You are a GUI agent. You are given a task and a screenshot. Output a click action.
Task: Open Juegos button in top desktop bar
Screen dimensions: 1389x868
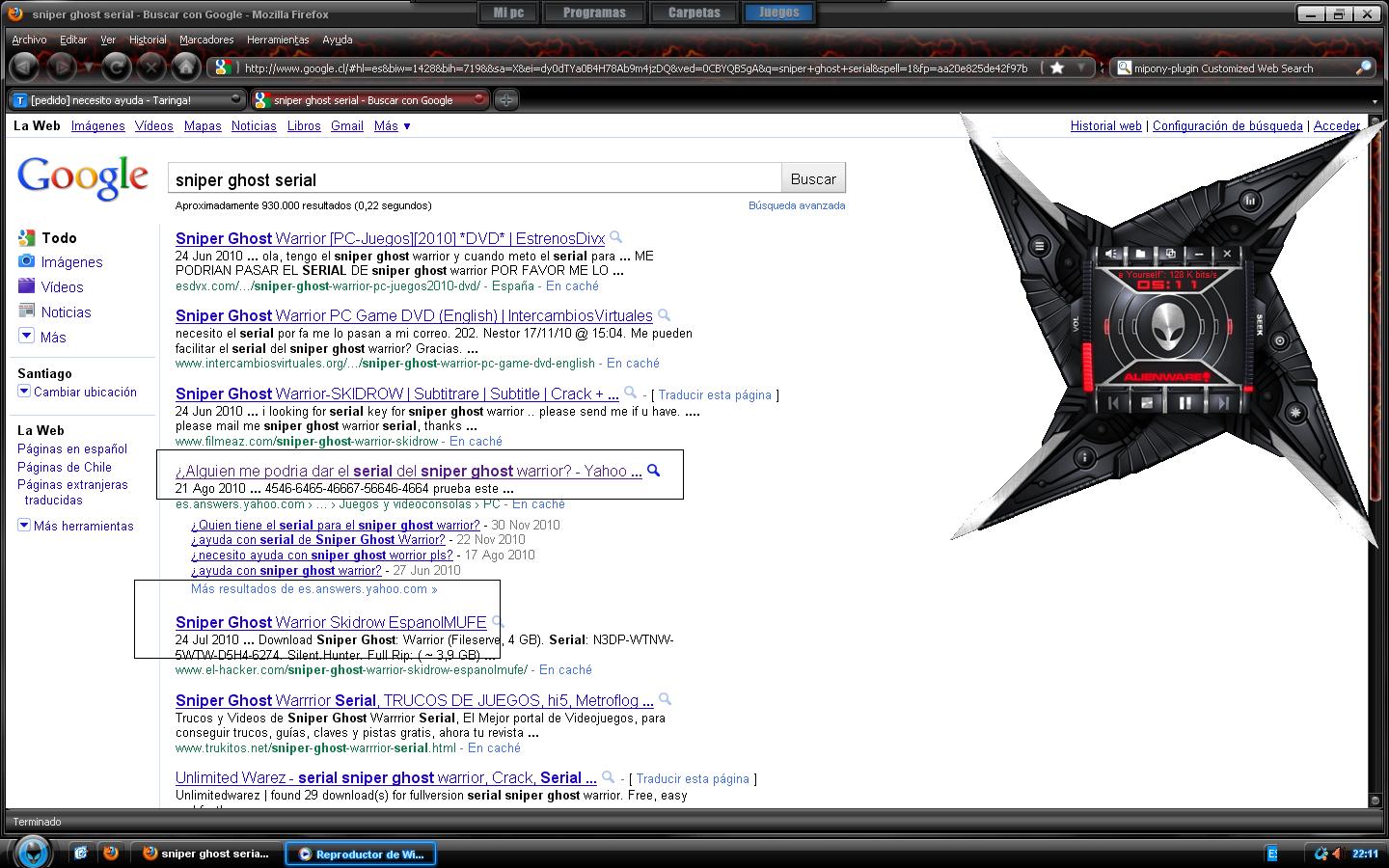pyautogui.click(x=779, y=13)
